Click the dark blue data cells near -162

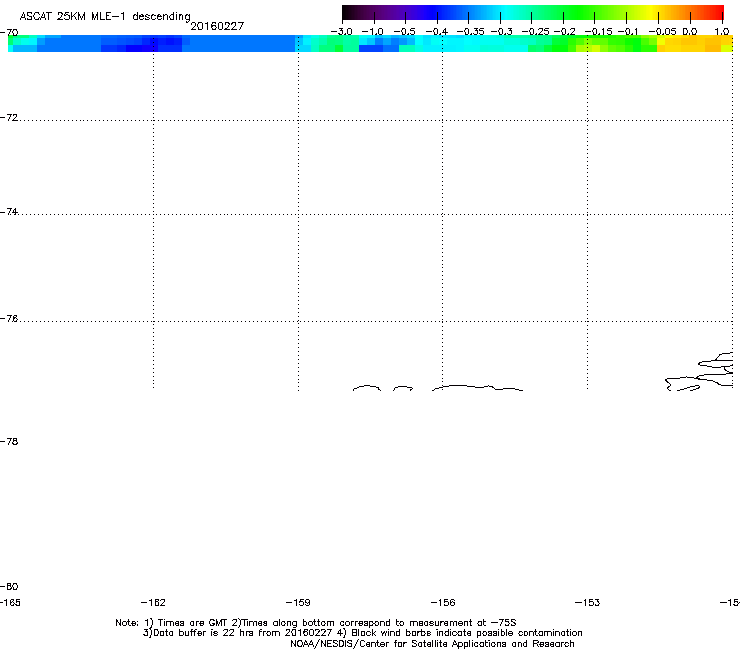coord(151,43)
